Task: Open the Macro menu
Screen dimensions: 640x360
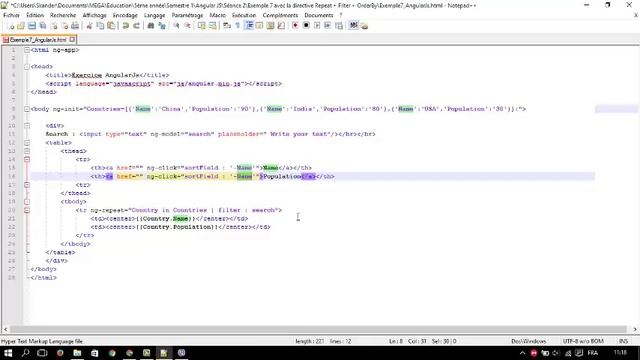Action: (218, 15)
